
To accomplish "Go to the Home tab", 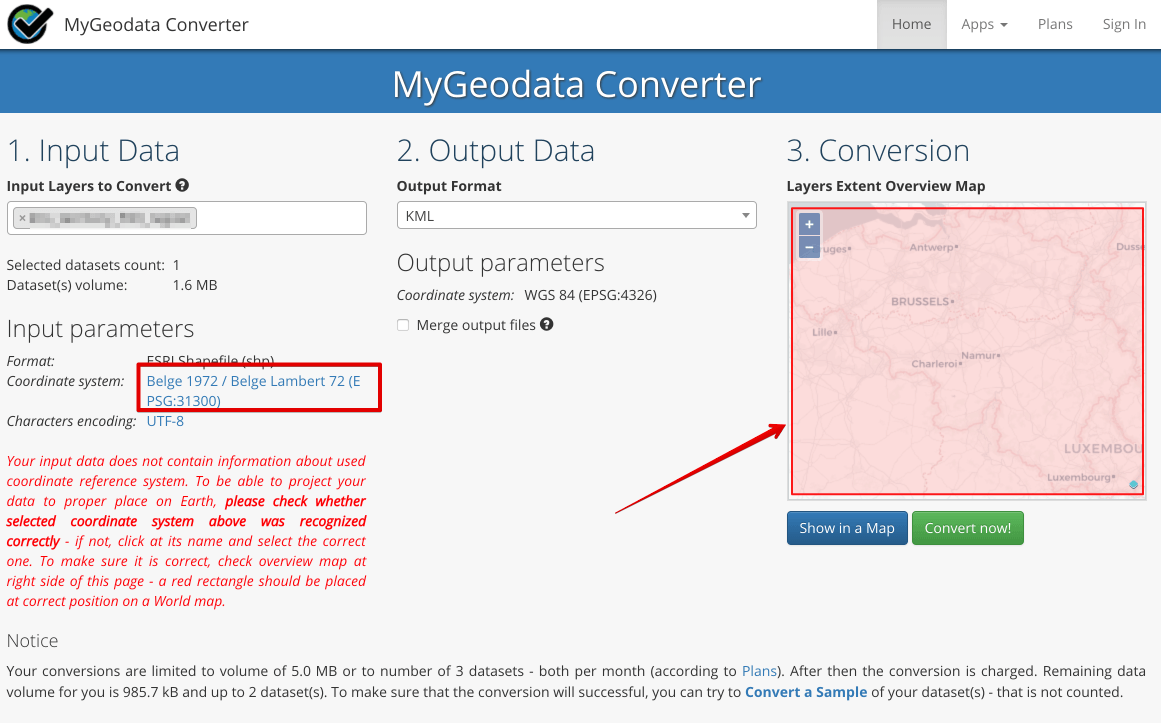I will pyautogui.click(x=911, y=24).
